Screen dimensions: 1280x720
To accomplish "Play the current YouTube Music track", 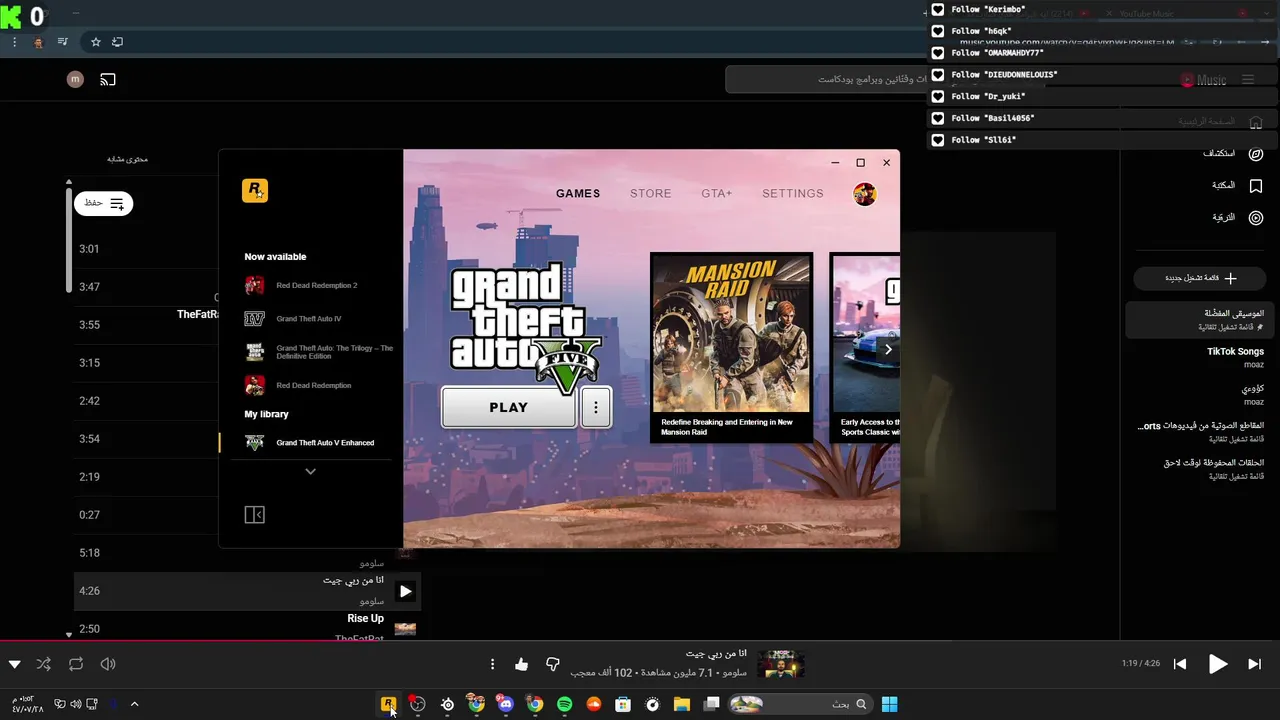I will pyautogui.click(x=1217, y=664).
